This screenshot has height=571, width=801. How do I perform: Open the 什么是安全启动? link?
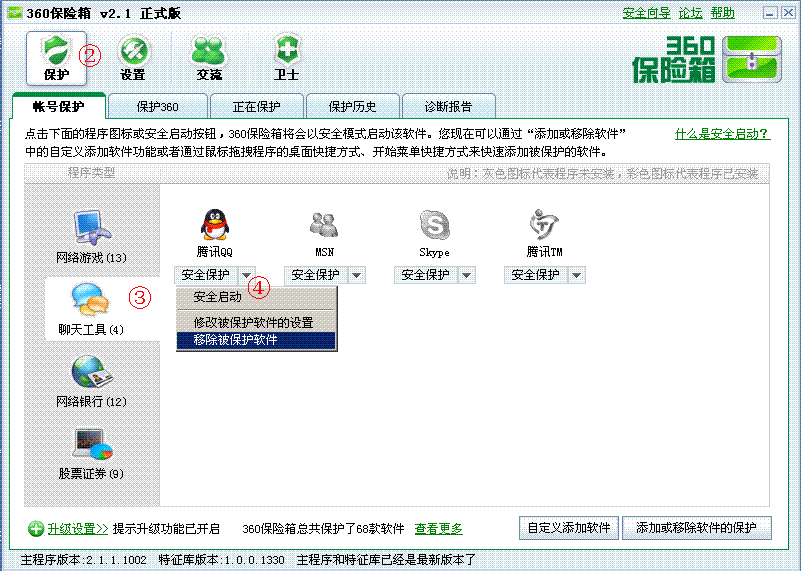722,134
